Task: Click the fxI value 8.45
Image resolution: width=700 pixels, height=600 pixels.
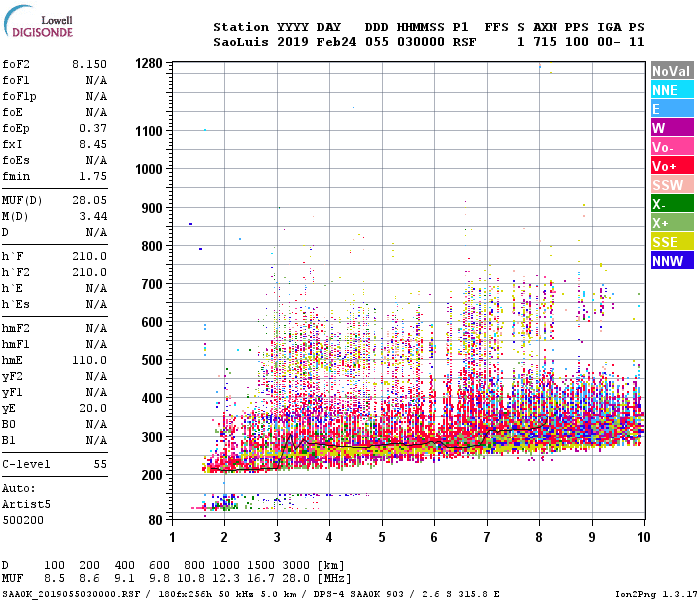Action: tap(93, 144)
